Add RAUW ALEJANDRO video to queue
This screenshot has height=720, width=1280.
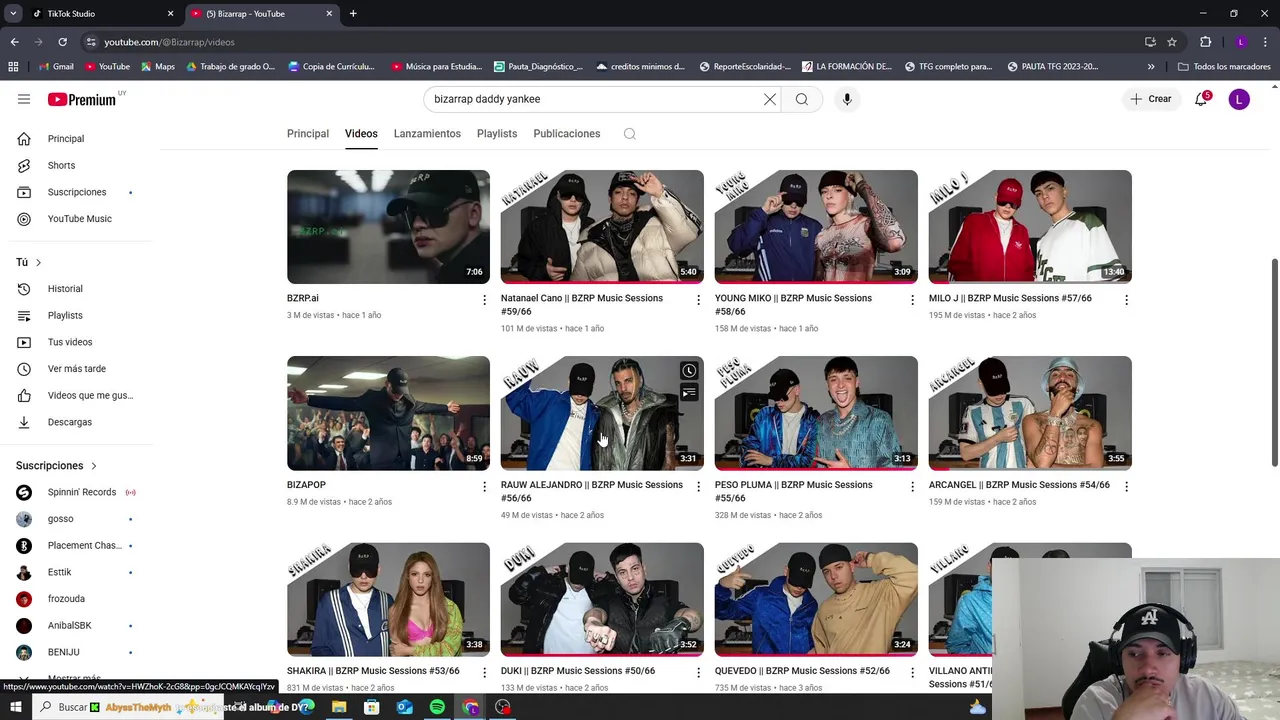(x=689, y=393)
